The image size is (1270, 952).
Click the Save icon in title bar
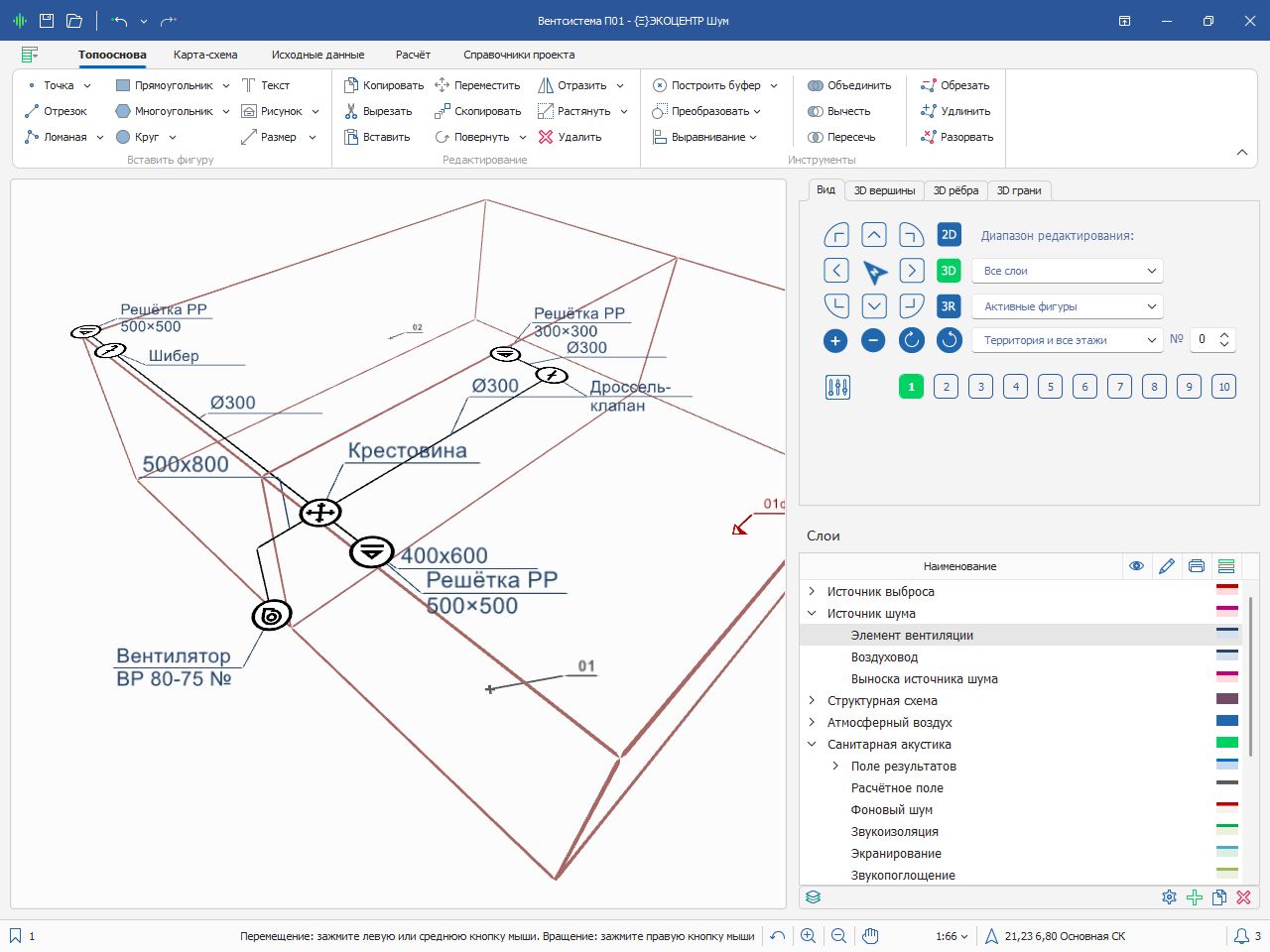(x=47, y=21)
